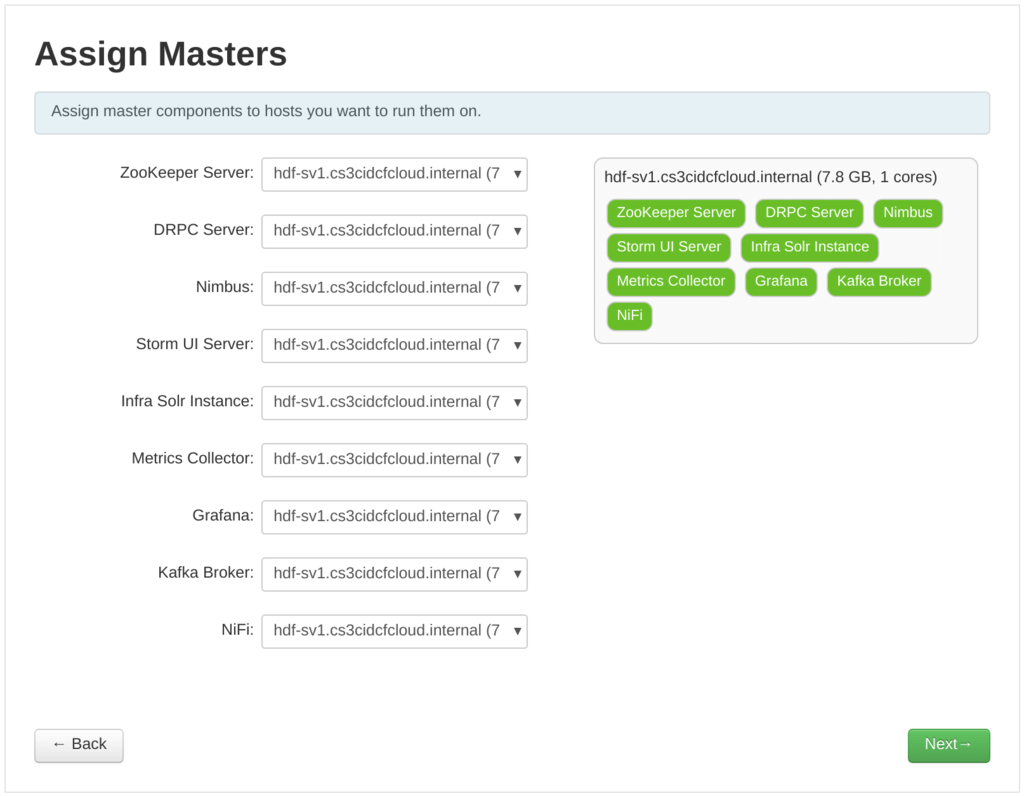Click the 'Grafana:' field label
This screenshot has width=1024, height=796.
[x=223, y=516]
